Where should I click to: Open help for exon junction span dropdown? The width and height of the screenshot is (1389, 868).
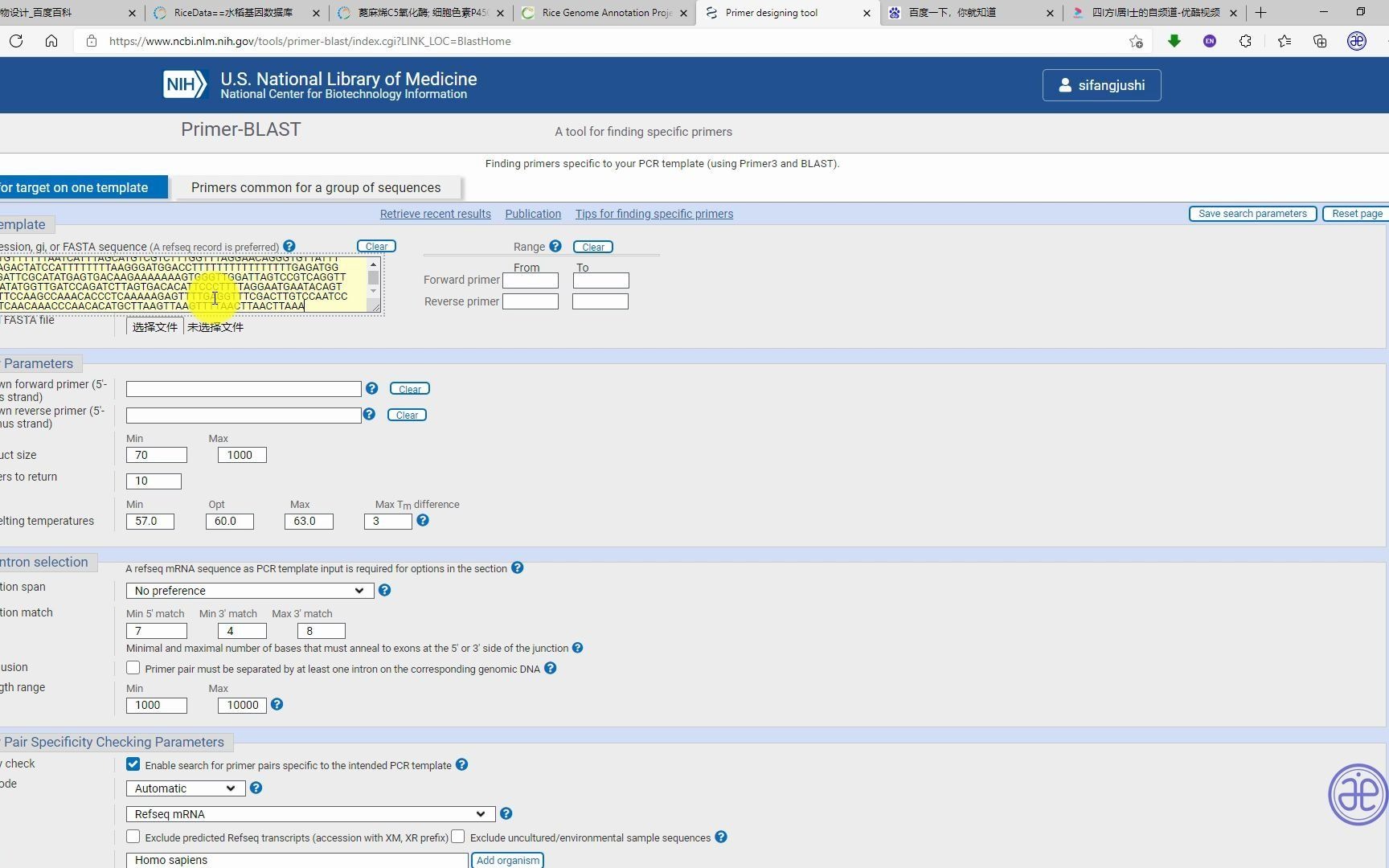pos(385,590)
